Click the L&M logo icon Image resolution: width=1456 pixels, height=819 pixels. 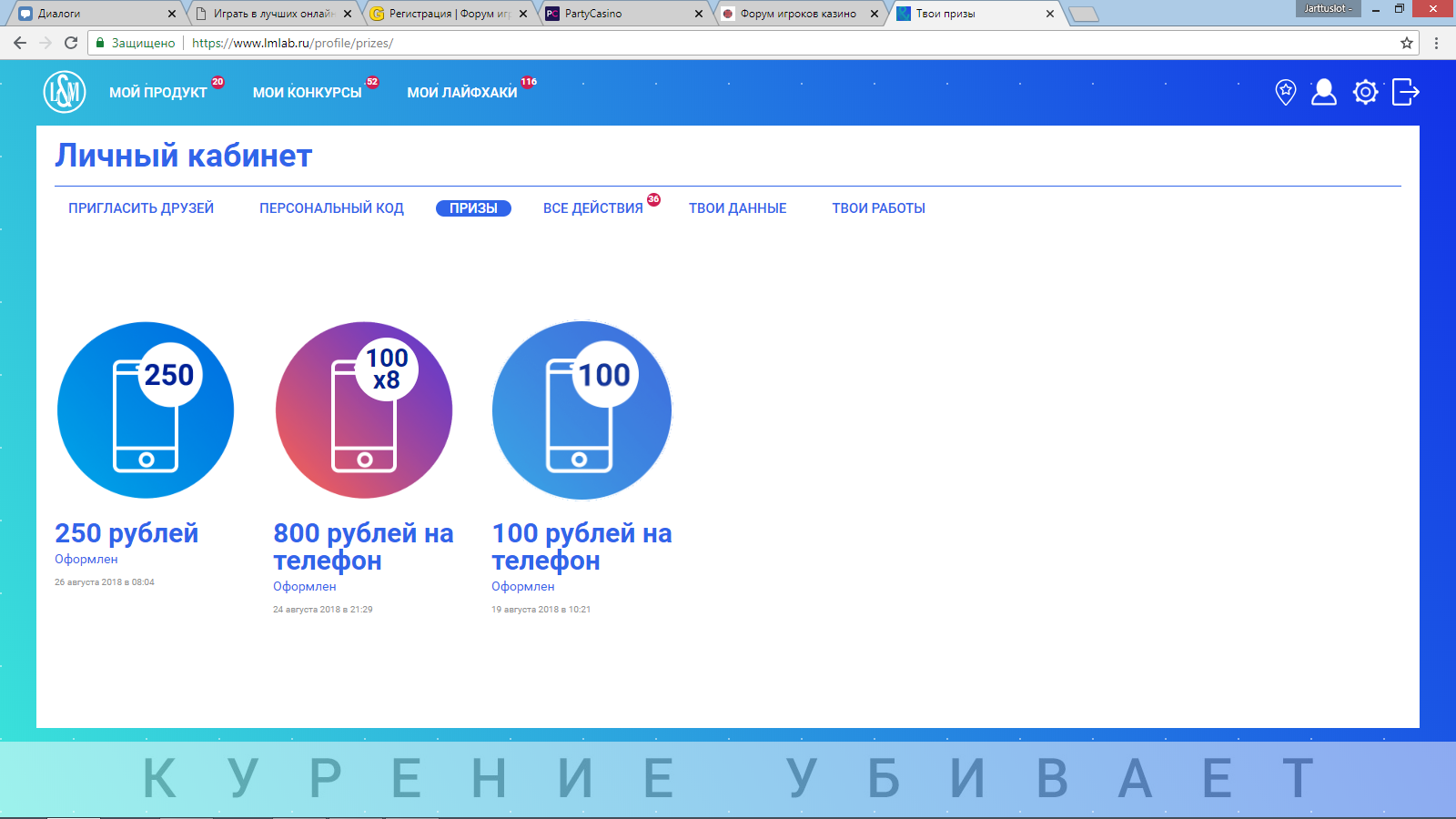tap(65, 92)
